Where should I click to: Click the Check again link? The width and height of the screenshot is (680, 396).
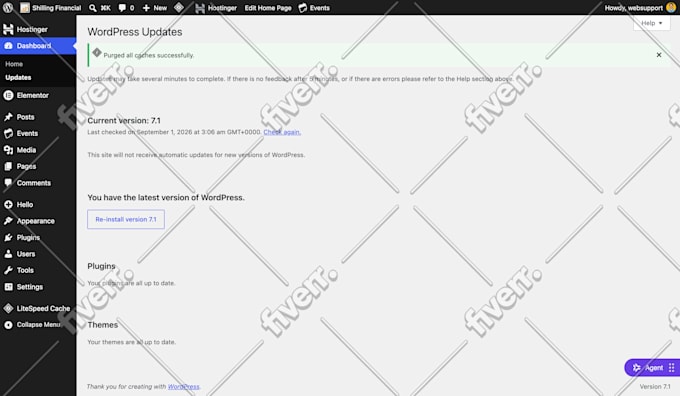[282, 132]
